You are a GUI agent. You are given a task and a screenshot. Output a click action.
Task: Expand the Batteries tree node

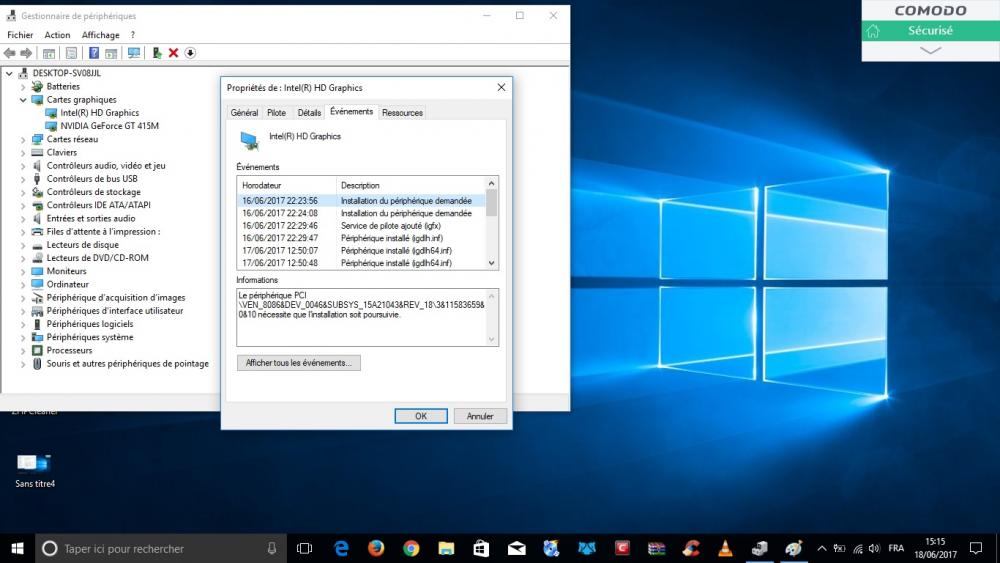coord(24,87)
